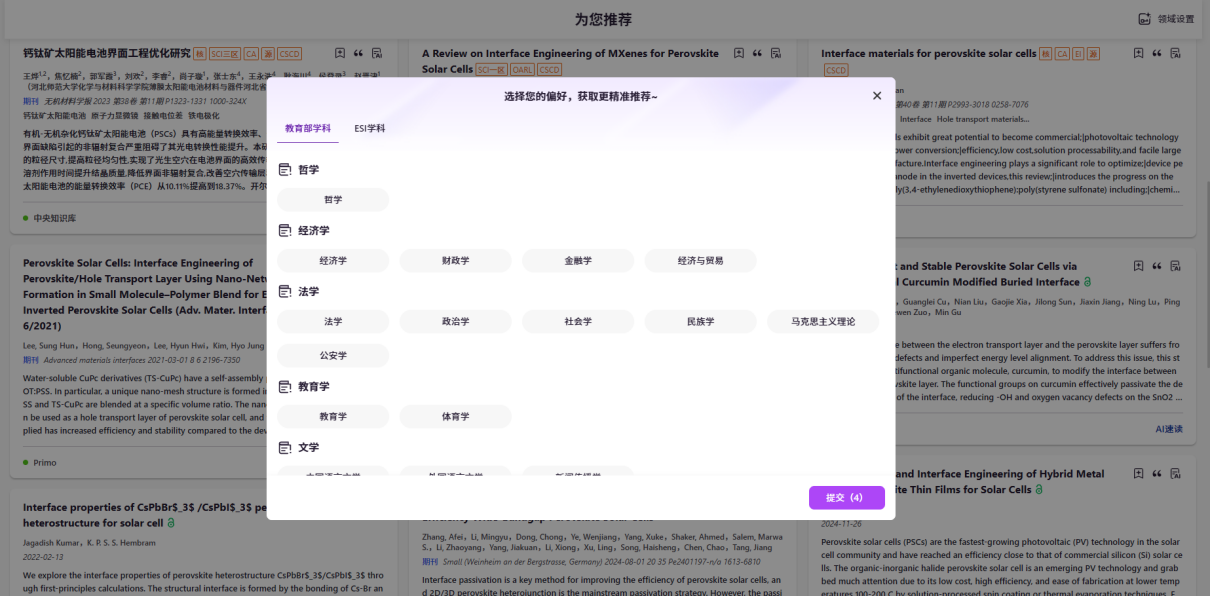The image size is (1210, 596).
Task: Toggle the 马克思主义理论 subject chip
Action: point(823,322)
